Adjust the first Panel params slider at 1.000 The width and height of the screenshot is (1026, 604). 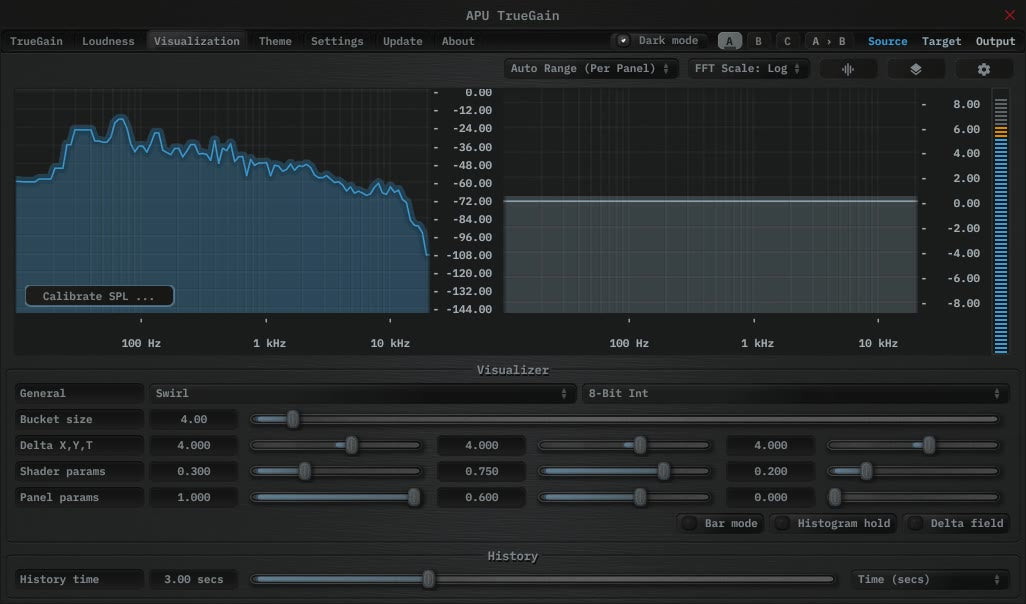tap(336, 497)
